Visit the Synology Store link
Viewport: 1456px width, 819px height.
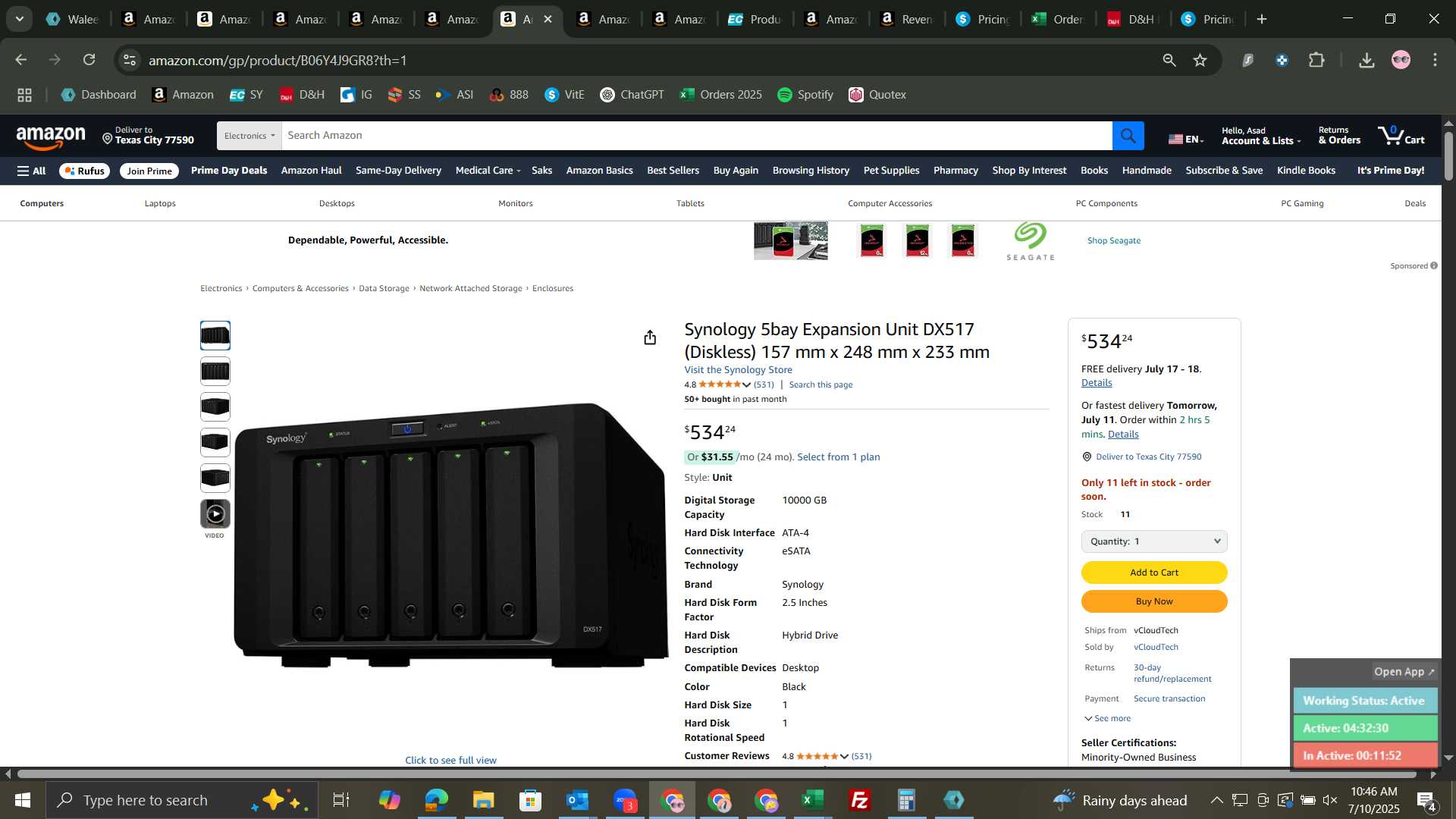point(738,370)
